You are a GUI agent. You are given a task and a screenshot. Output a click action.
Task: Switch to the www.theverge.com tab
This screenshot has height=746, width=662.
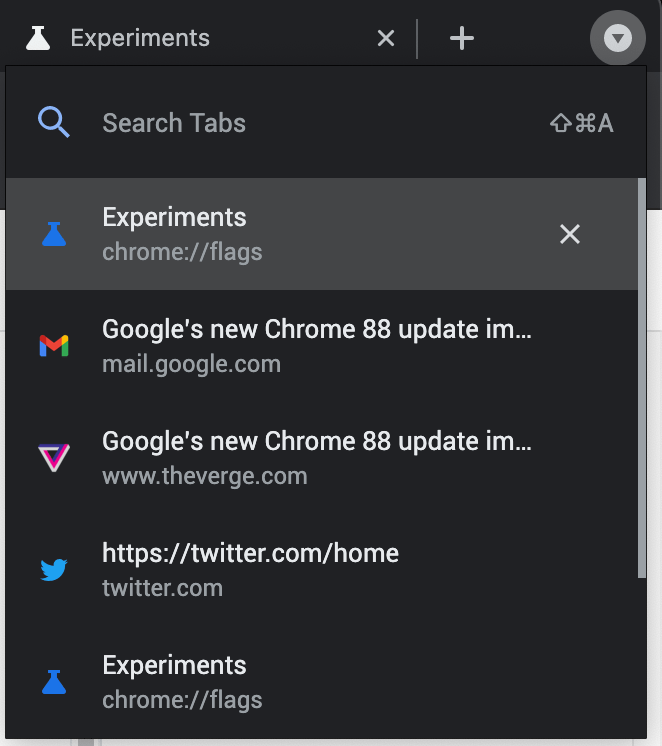tap(316, 458)
